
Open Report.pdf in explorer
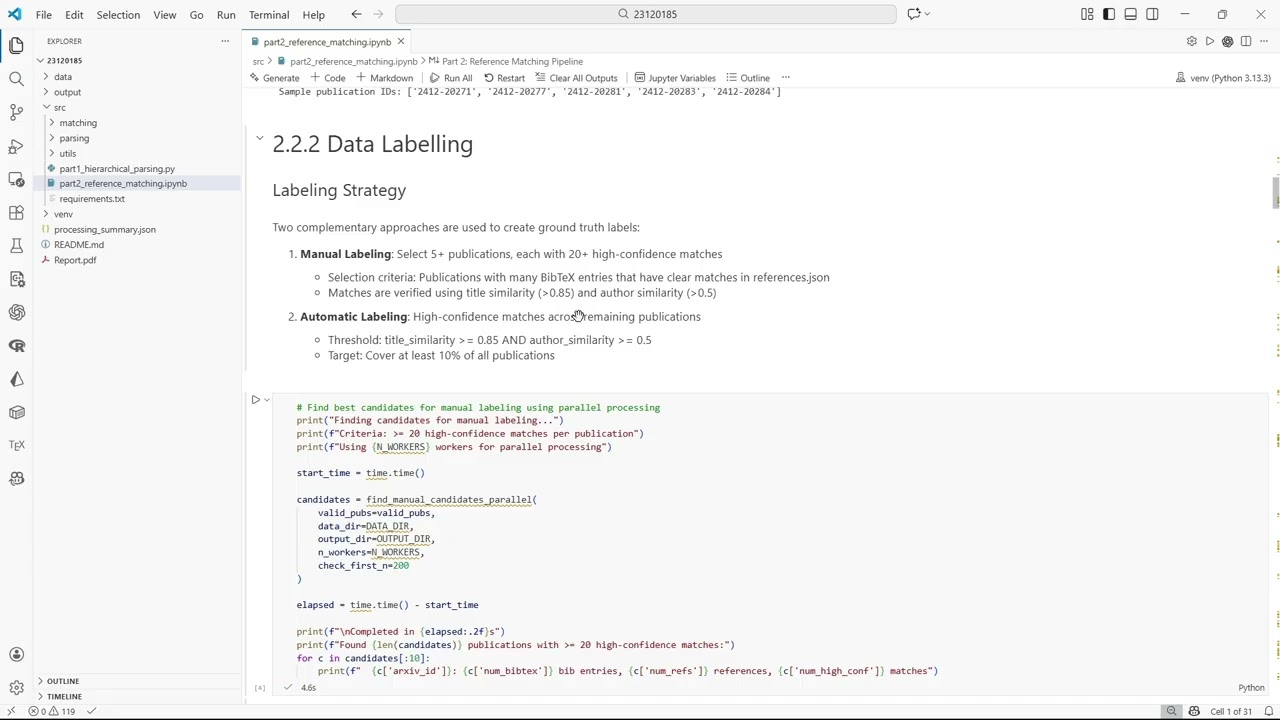click(75, 260)
